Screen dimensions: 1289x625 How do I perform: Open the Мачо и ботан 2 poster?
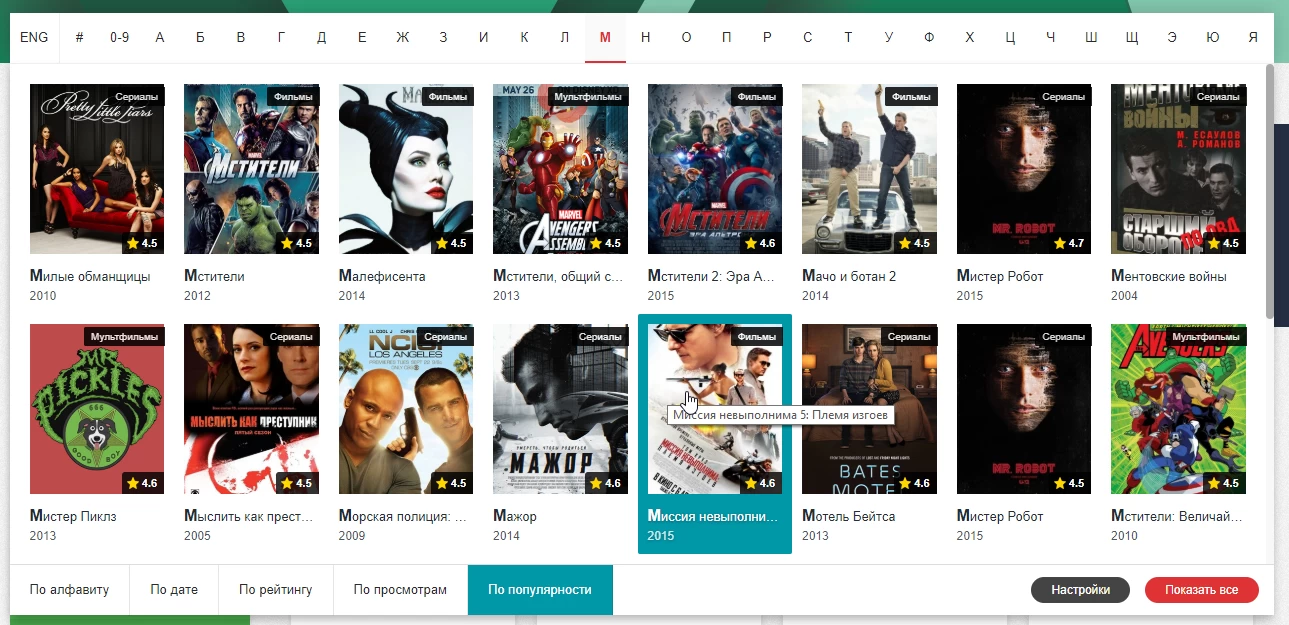(869, 169)
